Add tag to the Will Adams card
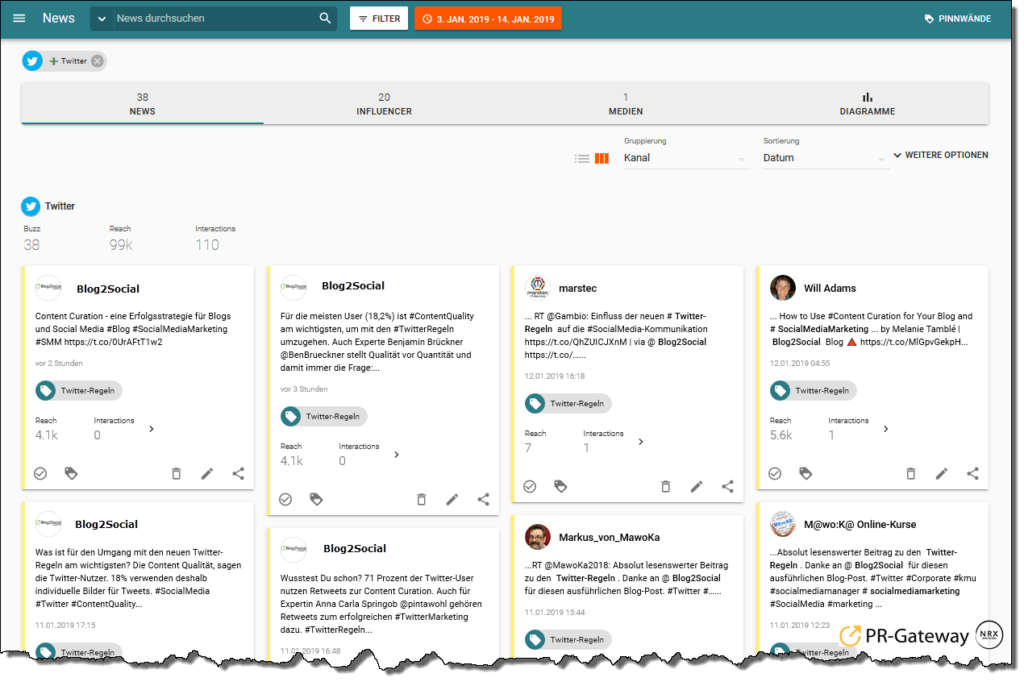This screenshot has height=686, width=1024. (805, 474)
